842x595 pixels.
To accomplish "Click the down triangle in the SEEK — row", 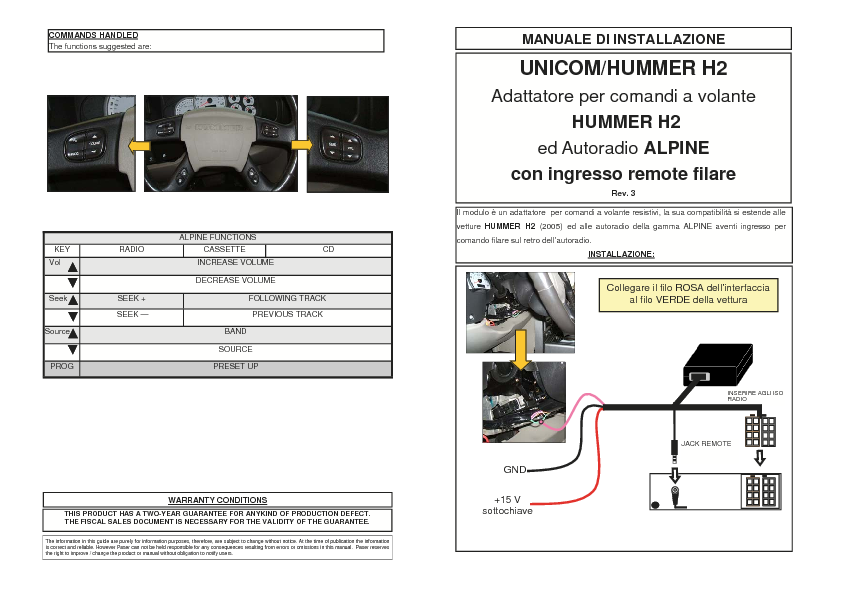I will click(72, 316).
